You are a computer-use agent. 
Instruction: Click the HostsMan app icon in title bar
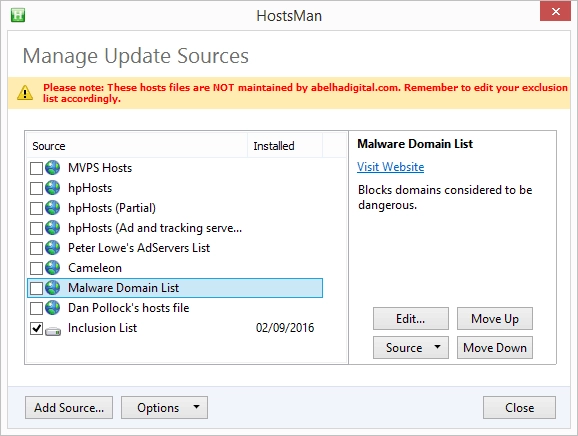pos(18,15)
